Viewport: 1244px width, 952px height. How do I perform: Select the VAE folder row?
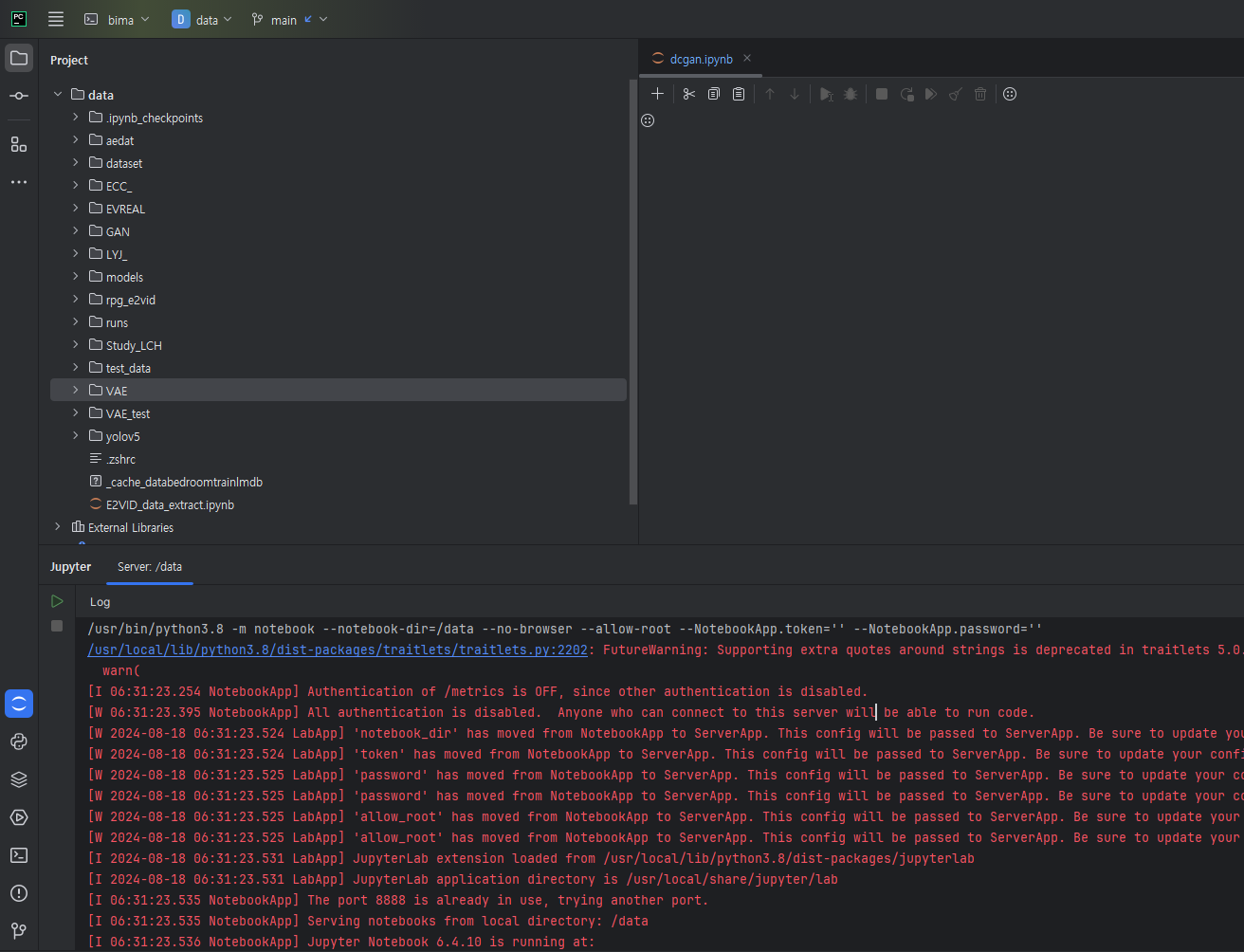point(338,391)
